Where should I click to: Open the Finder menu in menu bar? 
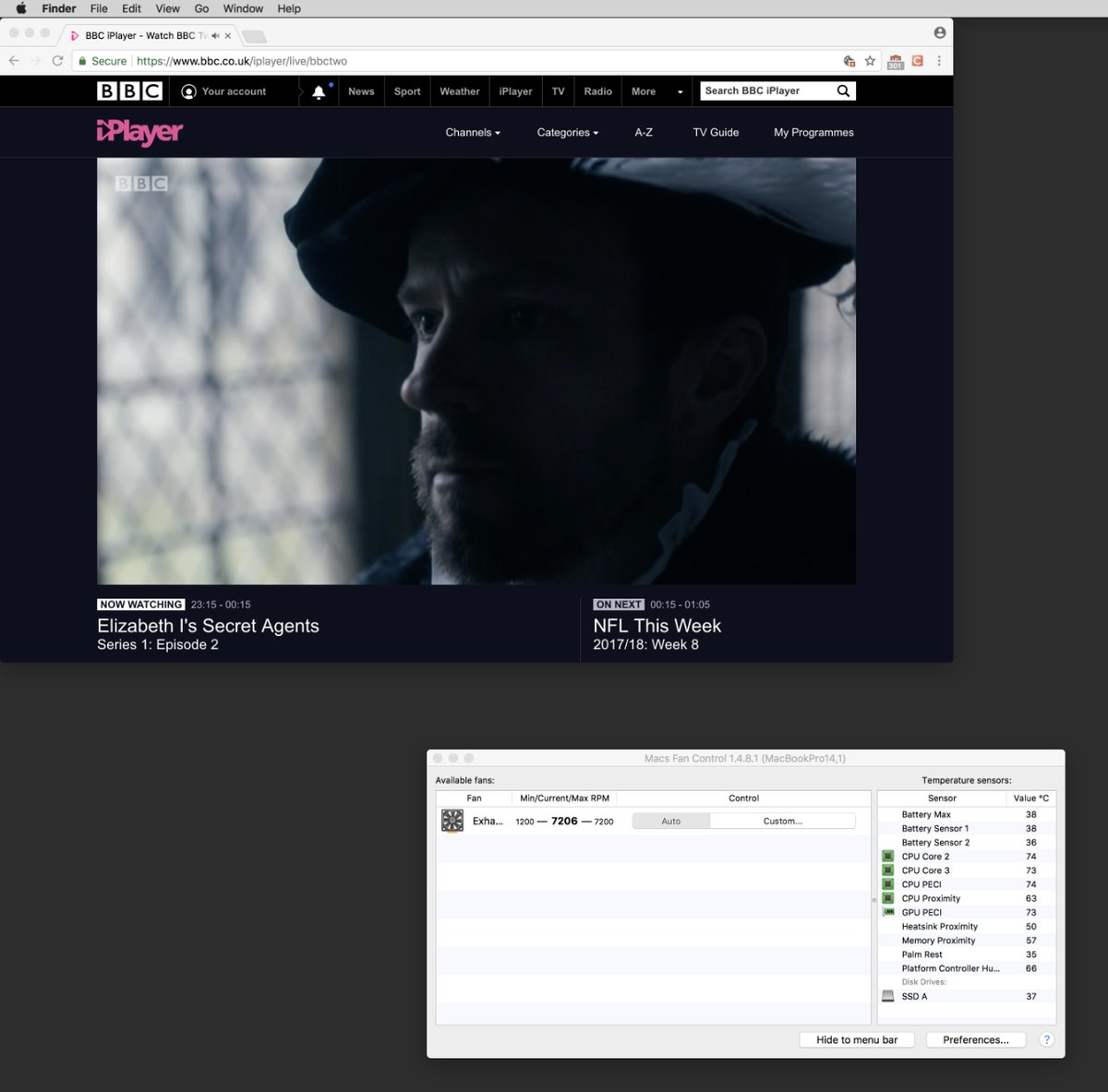[x=59, y=8]
